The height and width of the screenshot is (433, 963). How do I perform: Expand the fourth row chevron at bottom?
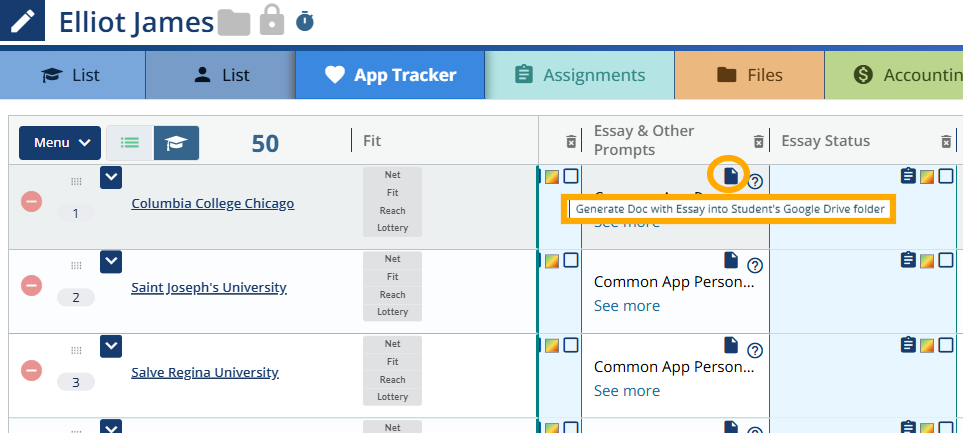pos(111,427)
